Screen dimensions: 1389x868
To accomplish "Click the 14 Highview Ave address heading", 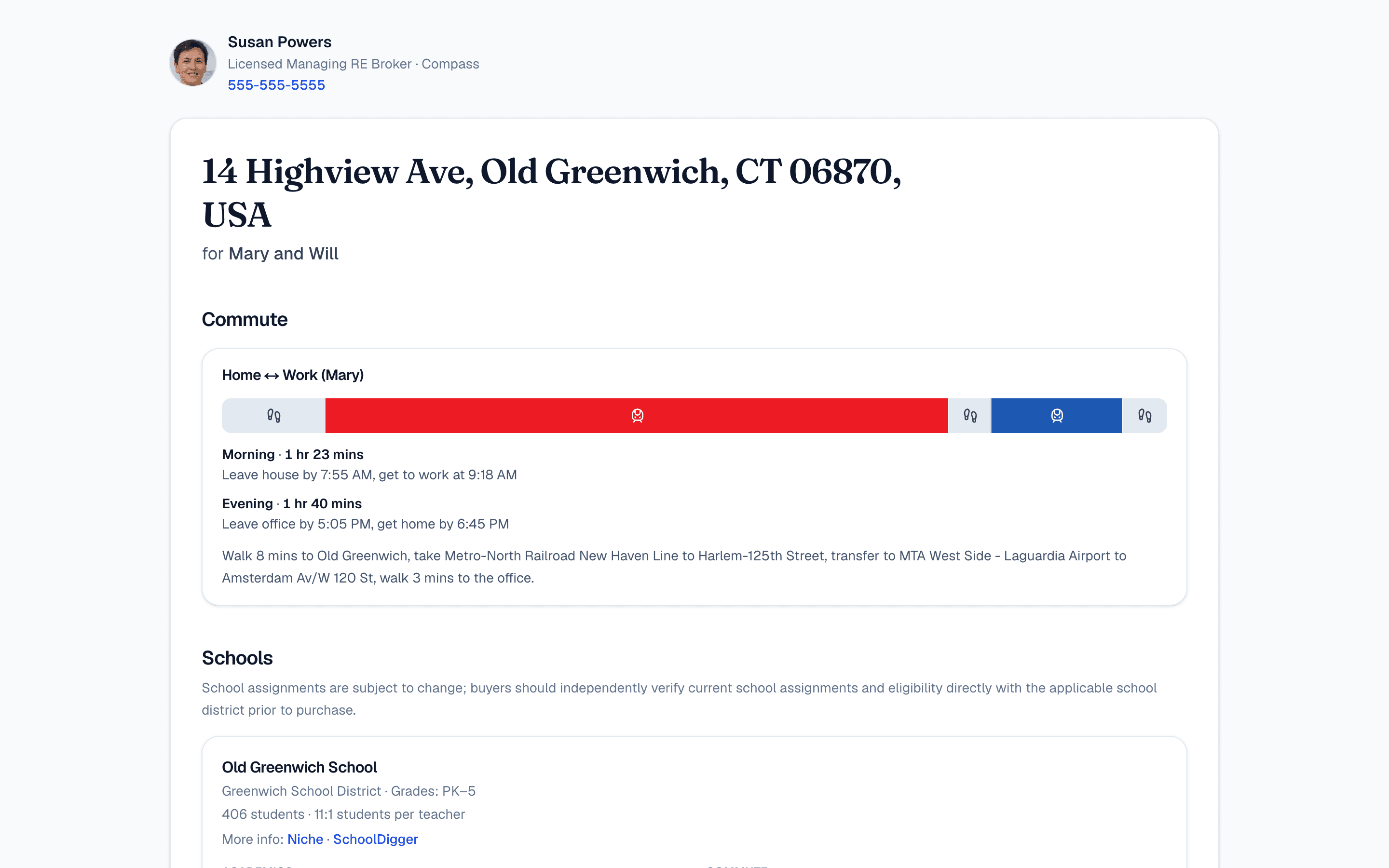I will (552, 193).
